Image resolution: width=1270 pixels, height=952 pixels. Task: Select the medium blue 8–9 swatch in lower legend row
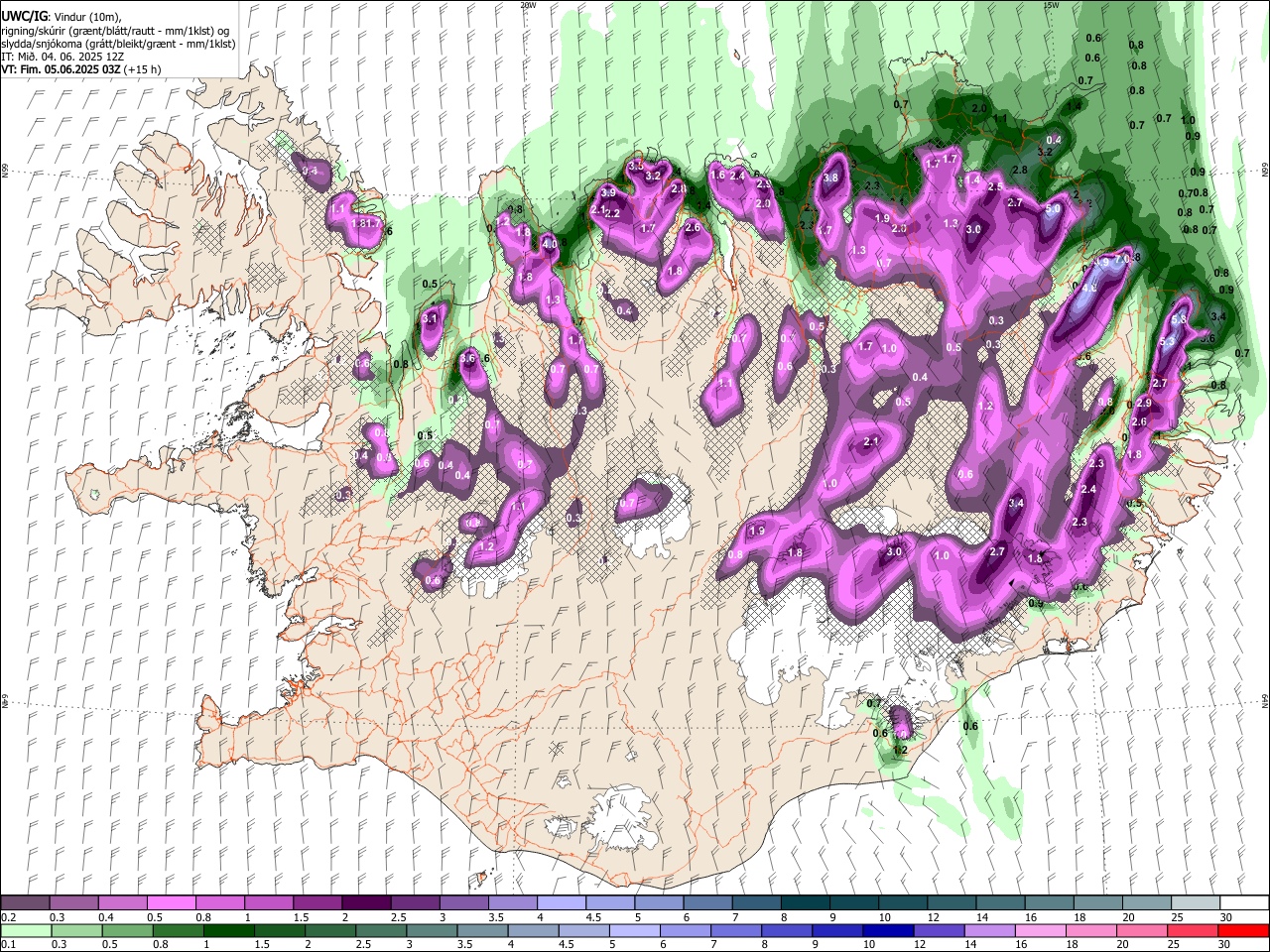click(786, 931)
